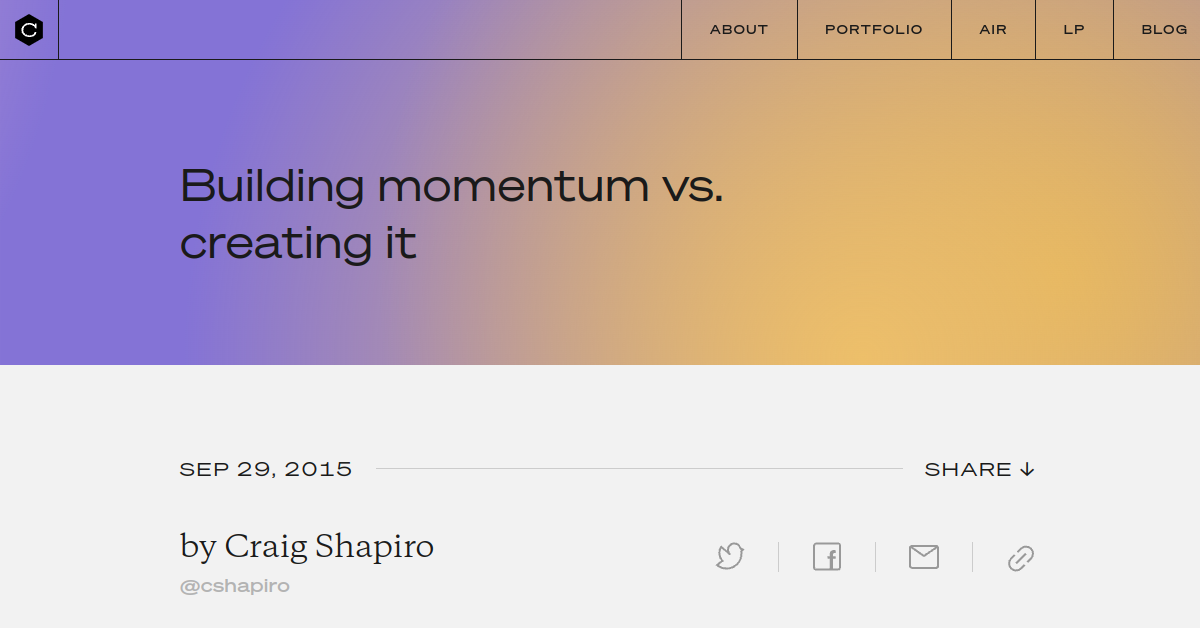Click the header bar containing the navigation
The height and width of the screenshot is (628, 1200).
(400, 29)
